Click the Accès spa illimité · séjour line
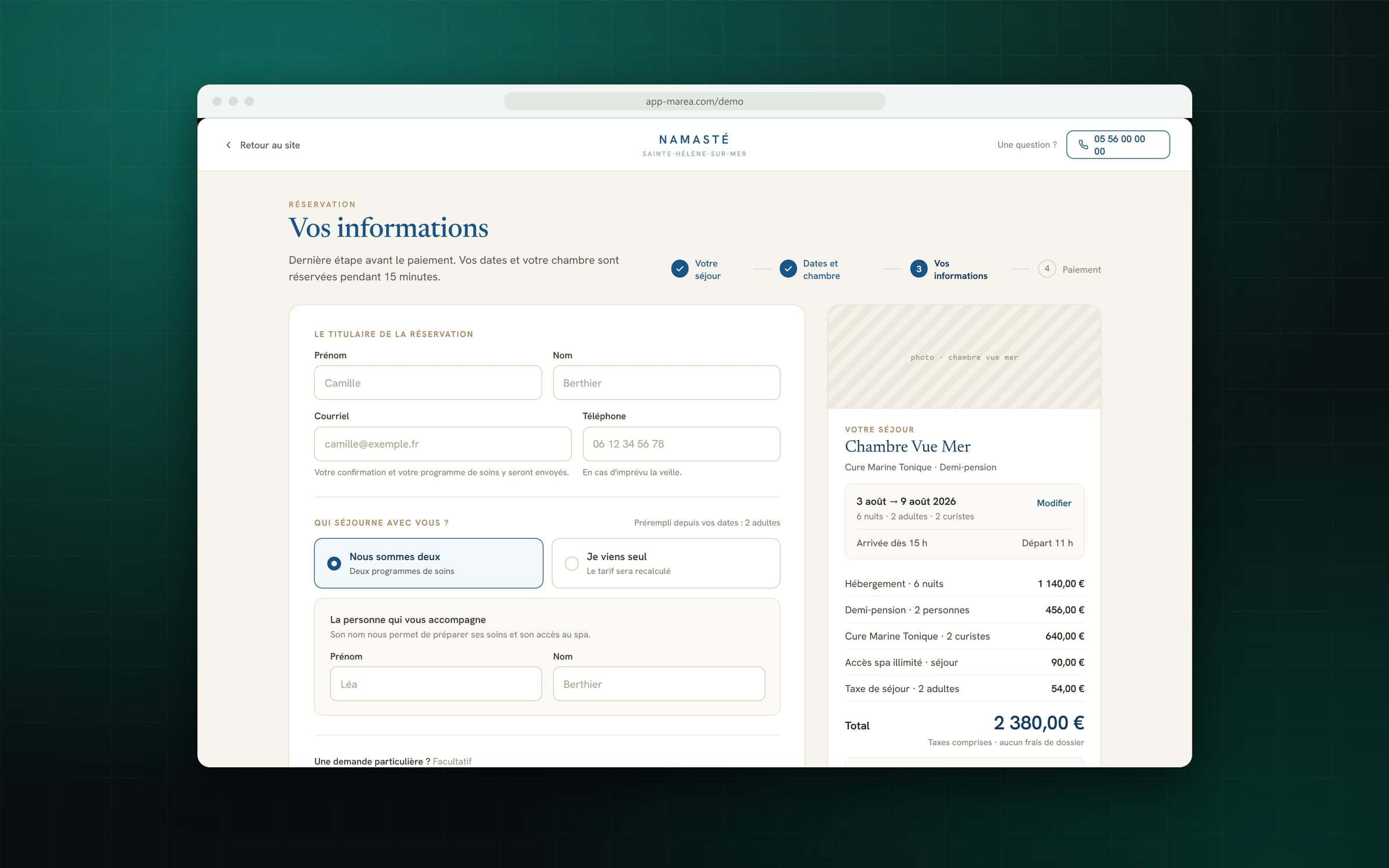 (964, 663)
